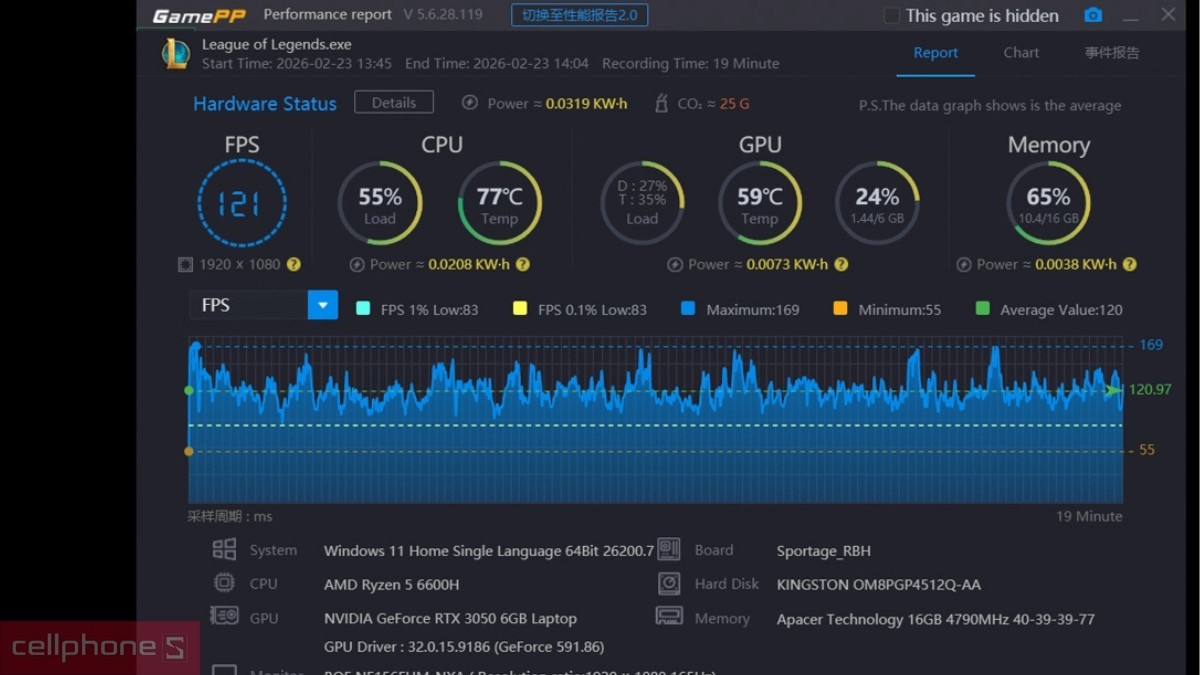Click the camera screenshot icon
Viewport: 1200px width, 675px height.
[1093, 15]
